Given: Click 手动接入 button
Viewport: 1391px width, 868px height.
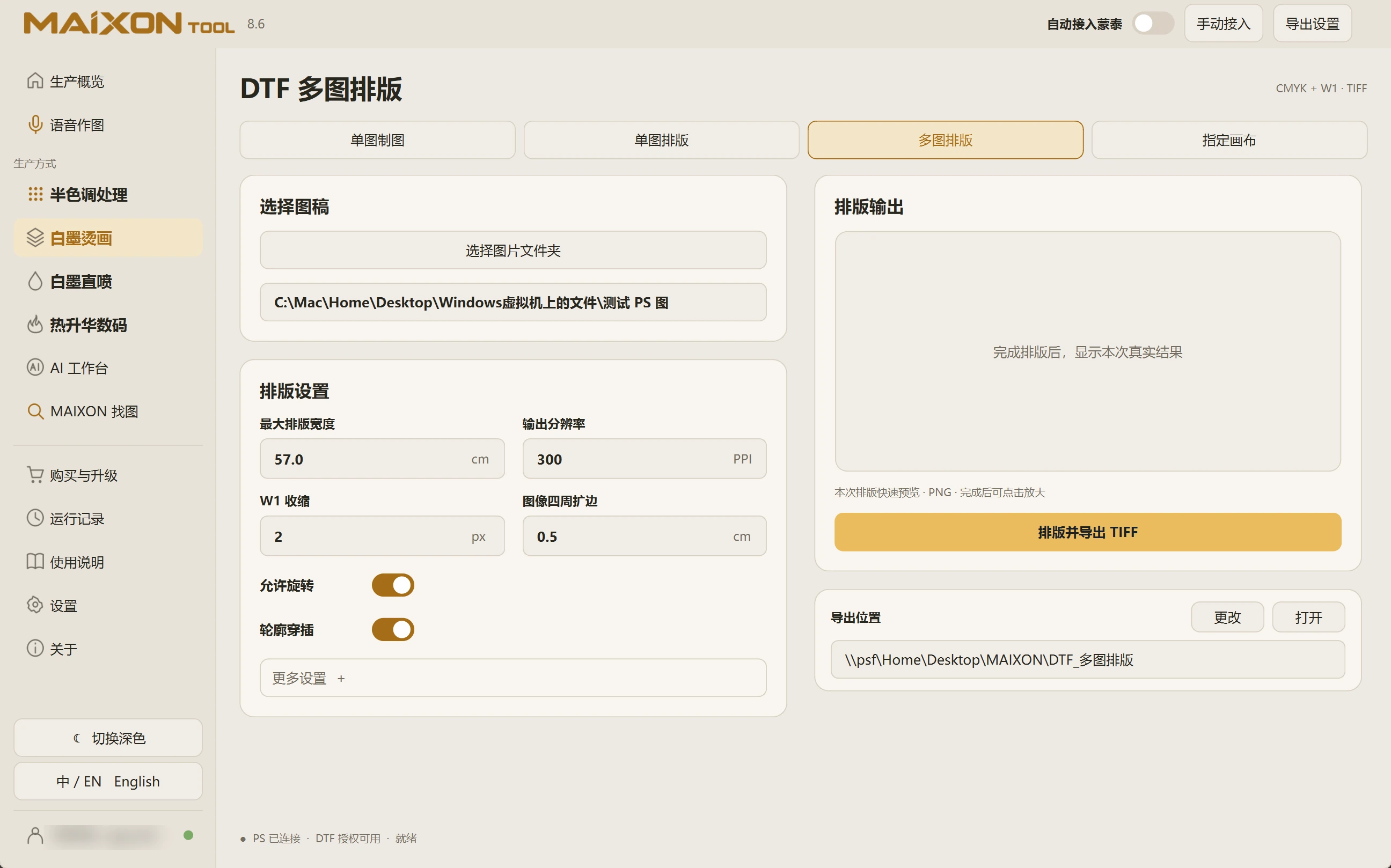Looking at the screenshot, I should coord(1224,24).
